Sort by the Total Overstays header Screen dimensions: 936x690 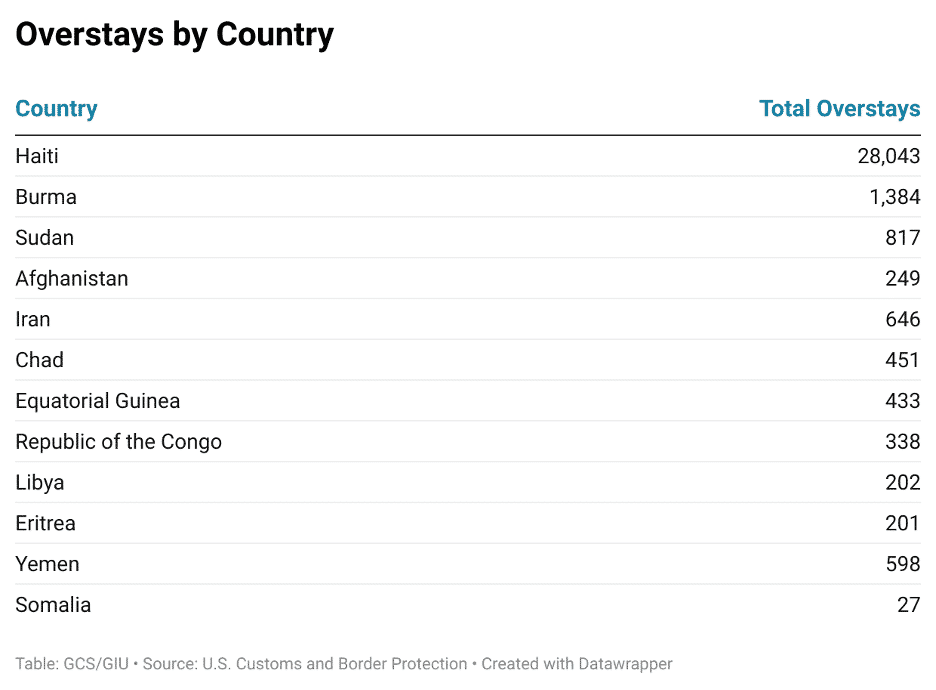click(839, 109)
